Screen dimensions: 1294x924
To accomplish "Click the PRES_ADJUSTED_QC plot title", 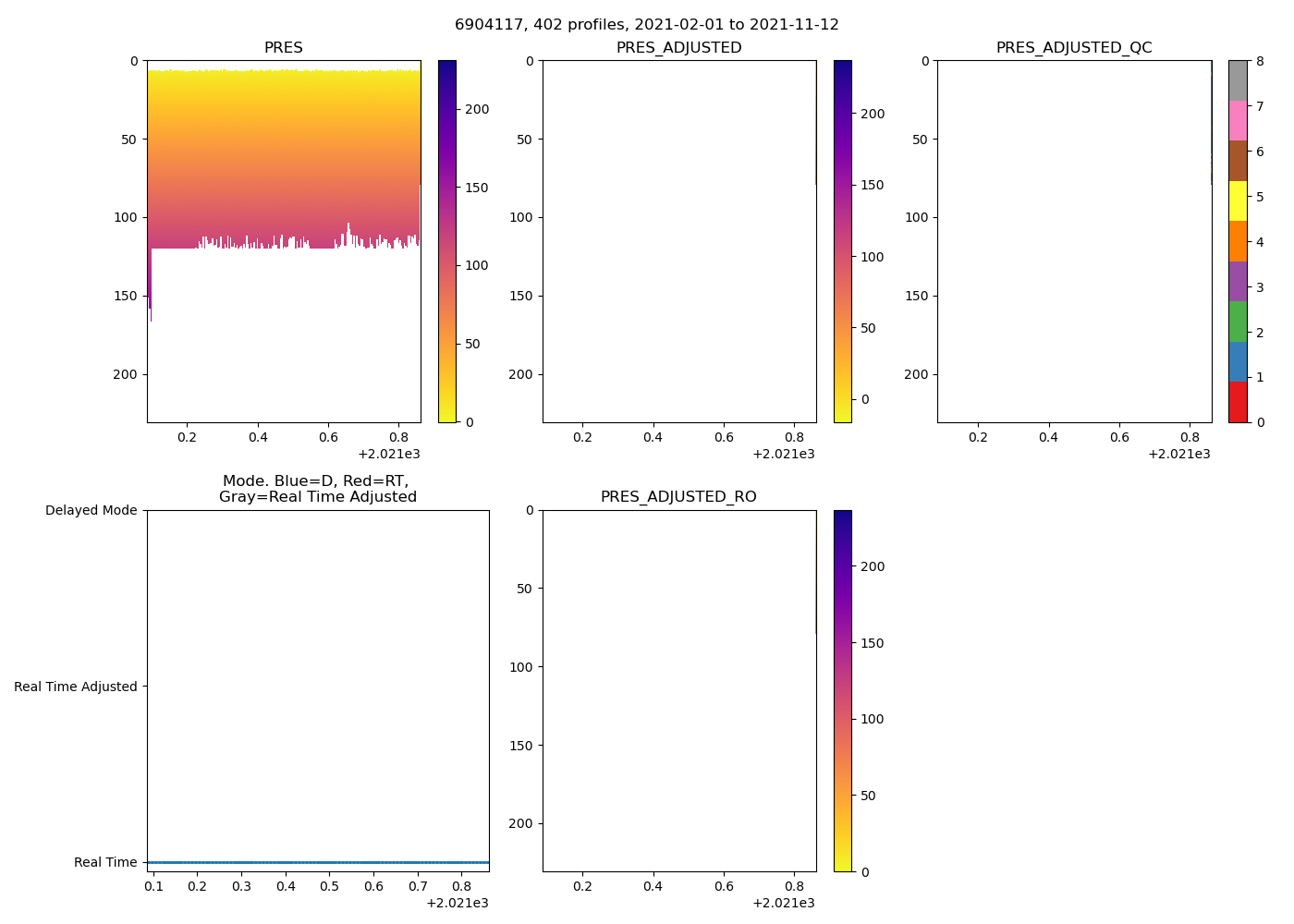I will pos(1074,48).
